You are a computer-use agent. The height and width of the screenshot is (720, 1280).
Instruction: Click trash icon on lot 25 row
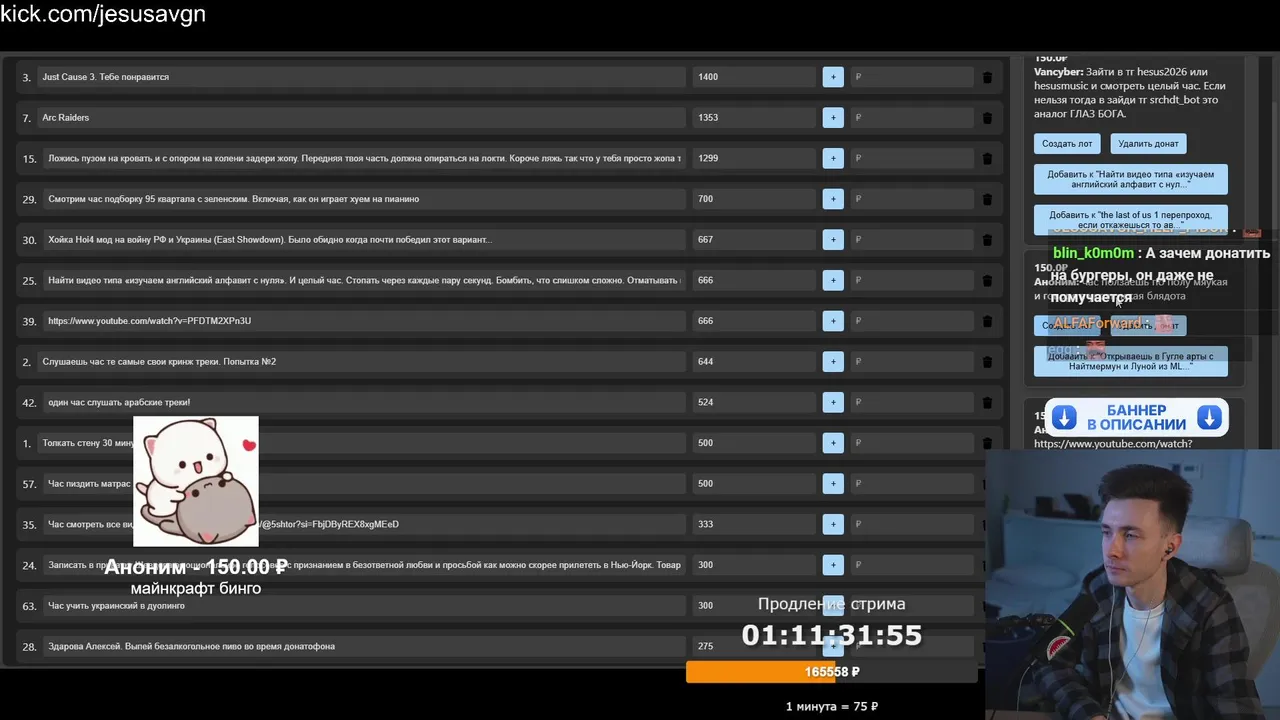coord(988,280)
